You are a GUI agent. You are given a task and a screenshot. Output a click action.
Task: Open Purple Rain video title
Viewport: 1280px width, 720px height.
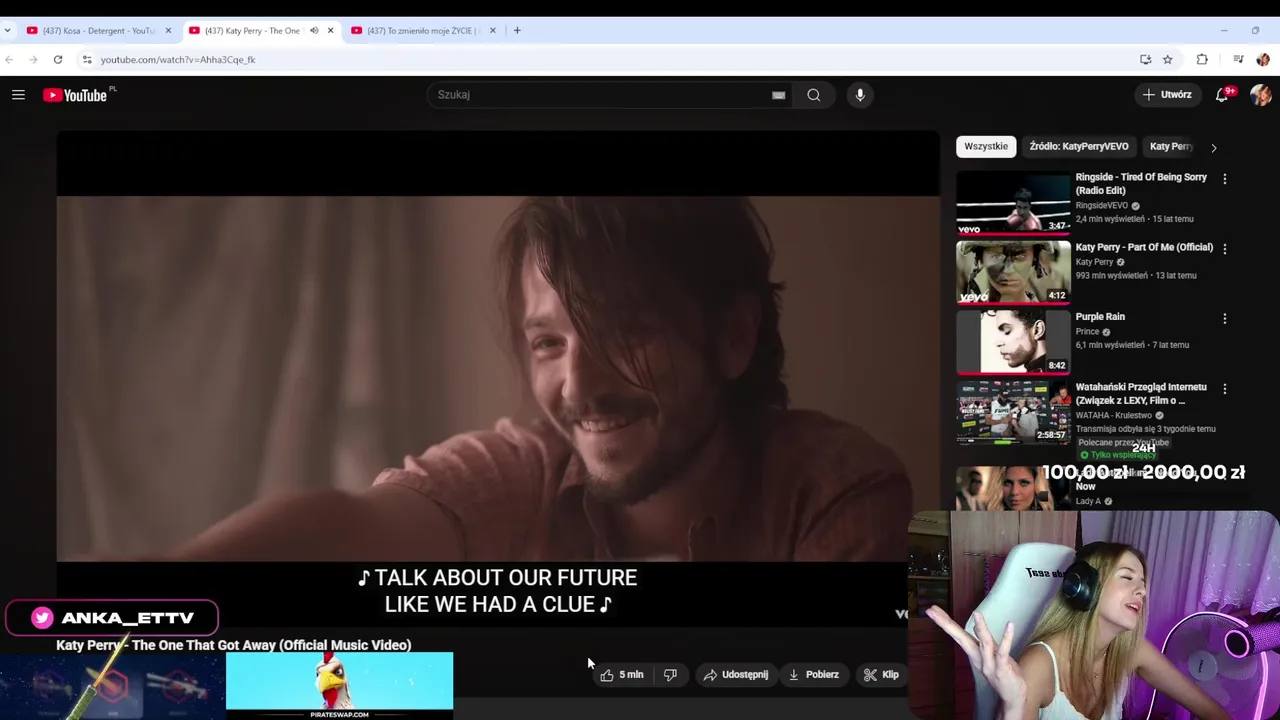pyautogui.click(x=1100, y=317)
